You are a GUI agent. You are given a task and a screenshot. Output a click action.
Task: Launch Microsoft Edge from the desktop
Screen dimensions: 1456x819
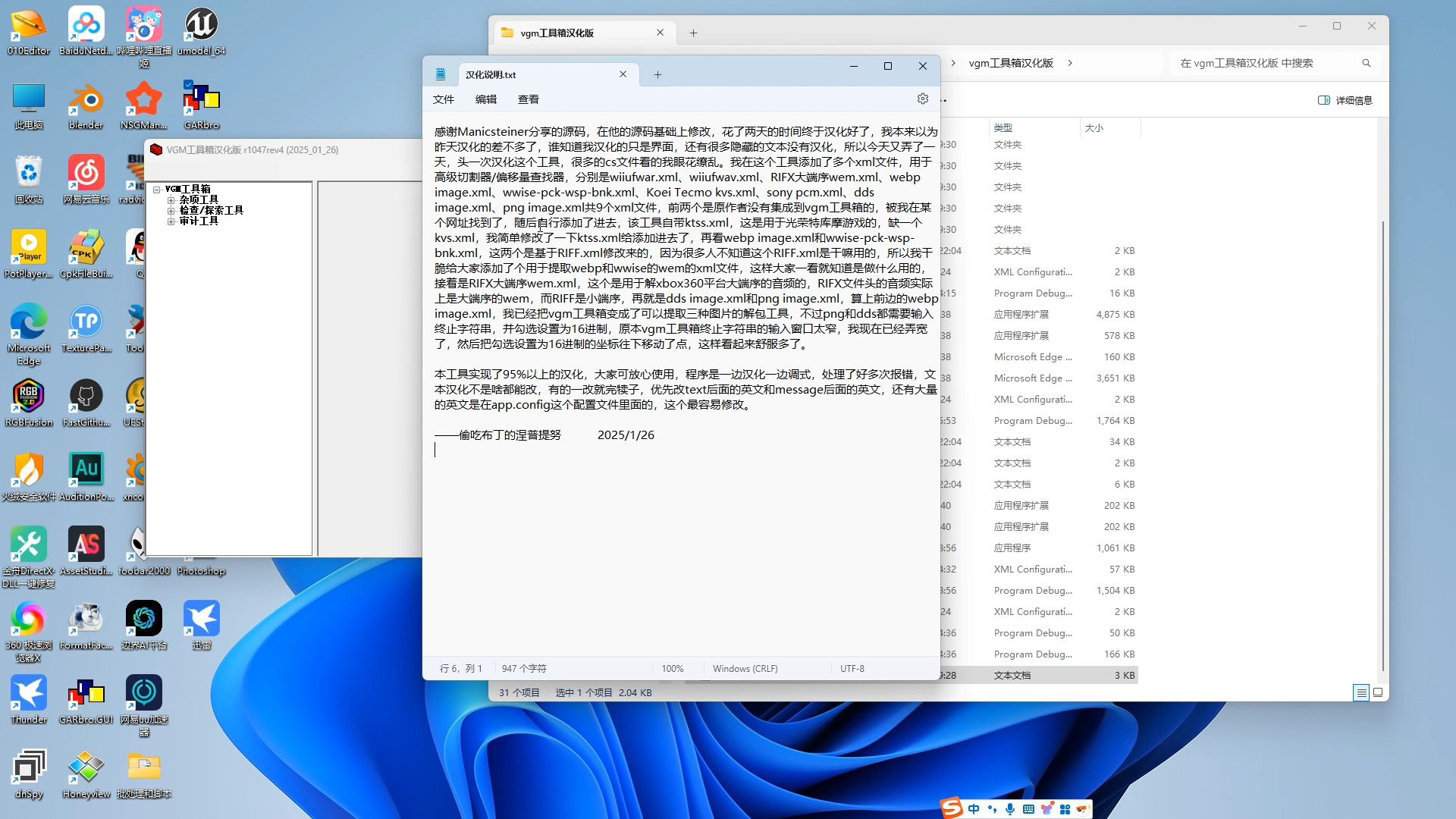29,334
